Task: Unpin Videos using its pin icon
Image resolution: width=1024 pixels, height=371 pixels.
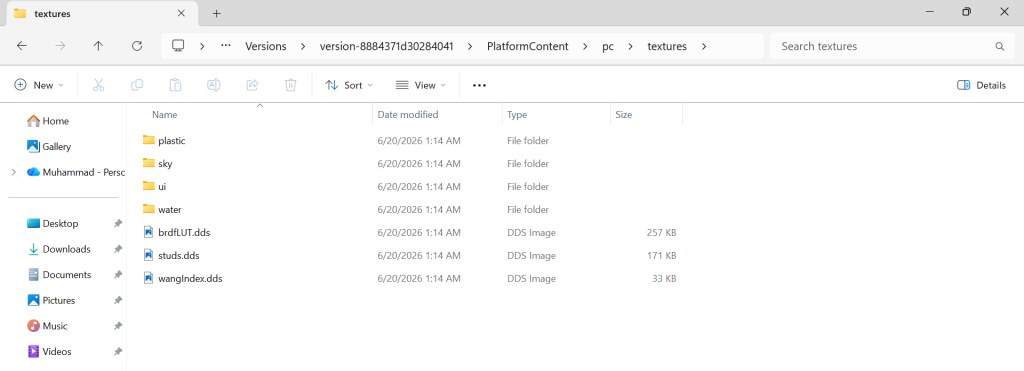Action: [118, 351]
